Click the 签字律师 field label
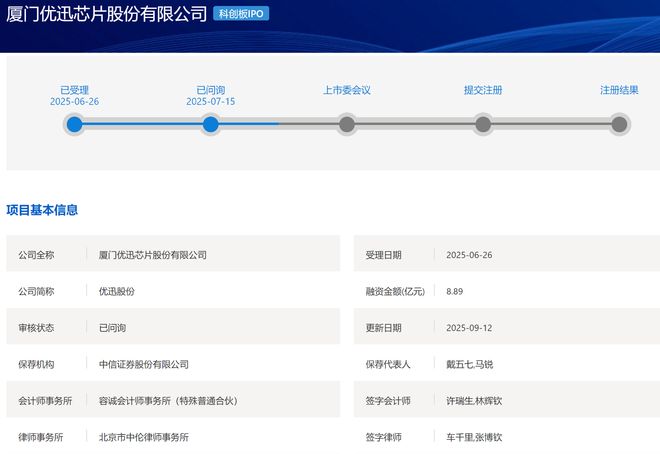660x454 pixels. [383, 437]
